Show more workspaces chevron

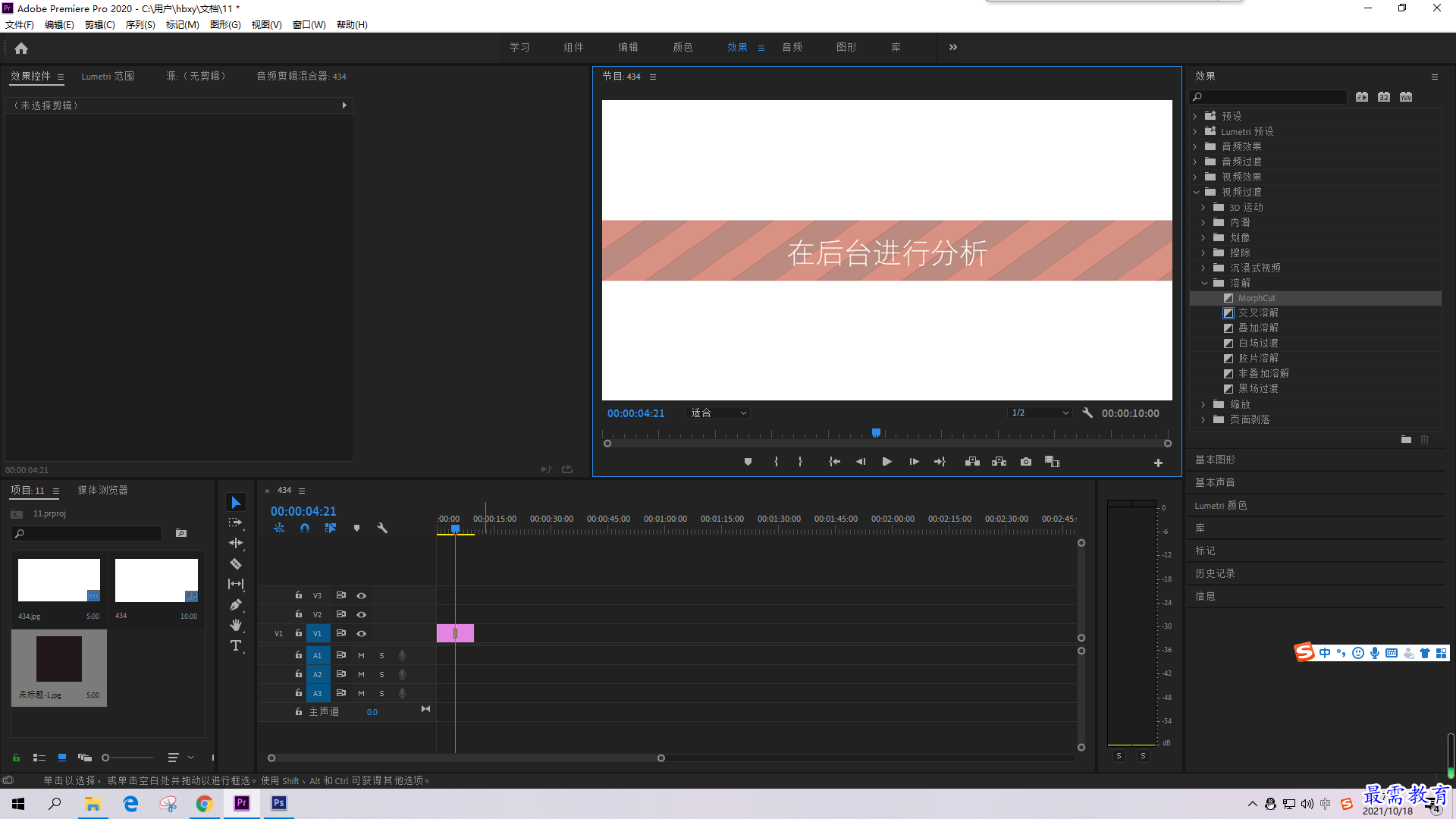click(x=953, y=47)
